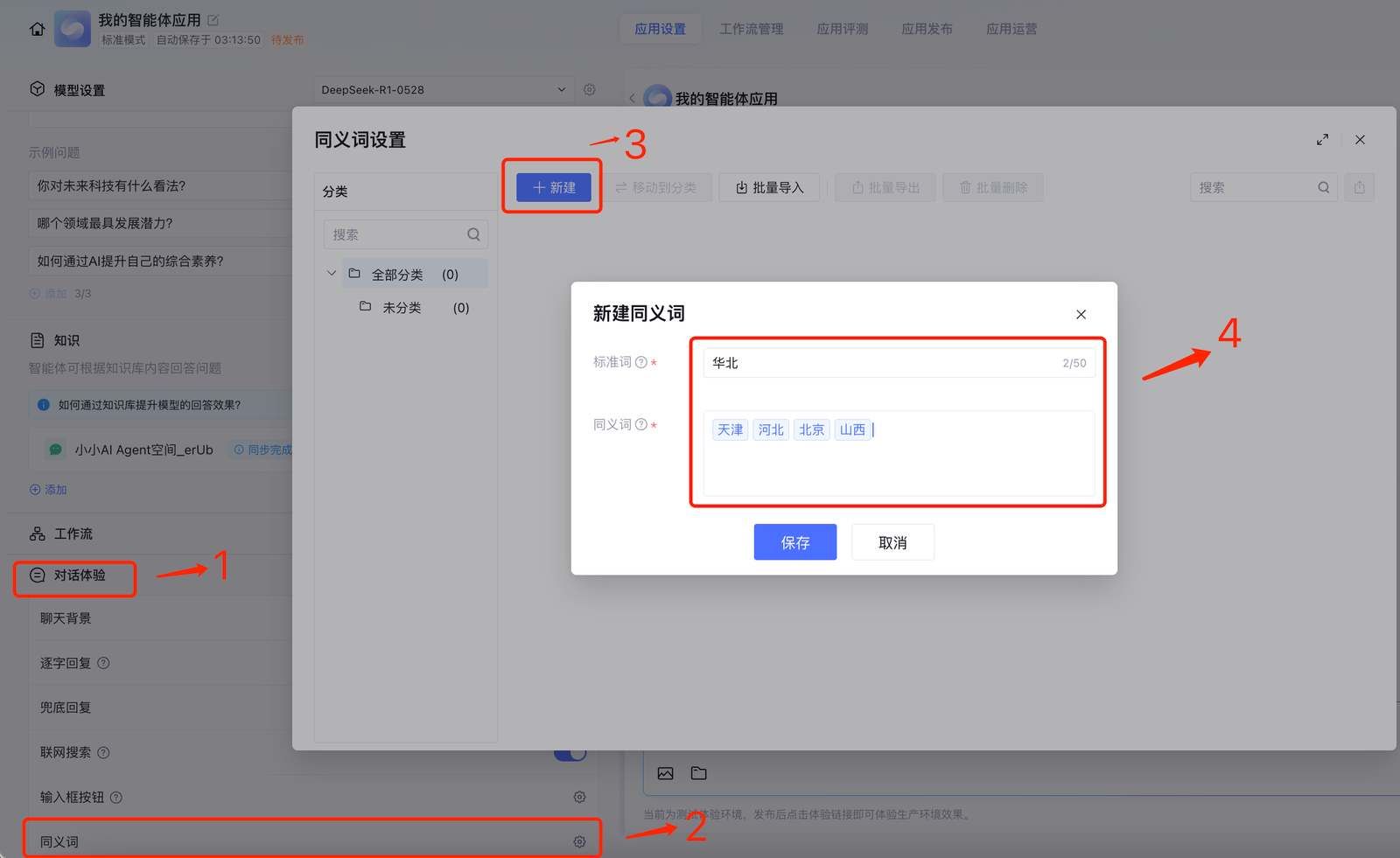The height and width of the screenshot is (858, 1400).
Task: Click export icon beside search box
Action: pyautogui.click(x=1359, y=187)
